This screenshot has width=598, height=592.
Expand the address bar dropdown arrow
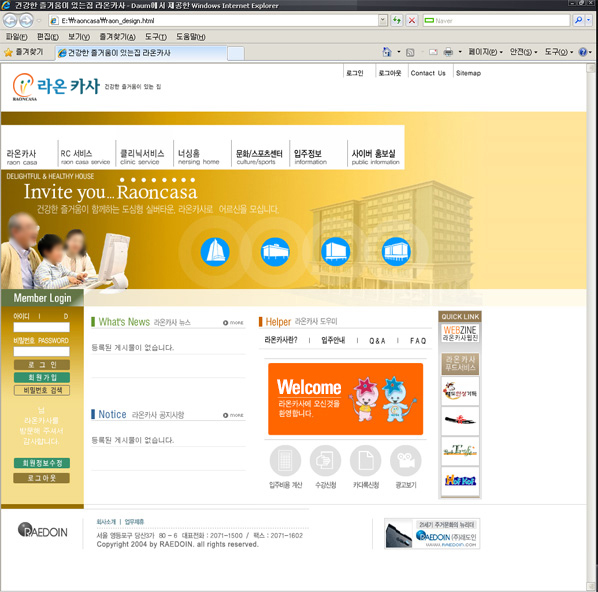tap(383, 20)
